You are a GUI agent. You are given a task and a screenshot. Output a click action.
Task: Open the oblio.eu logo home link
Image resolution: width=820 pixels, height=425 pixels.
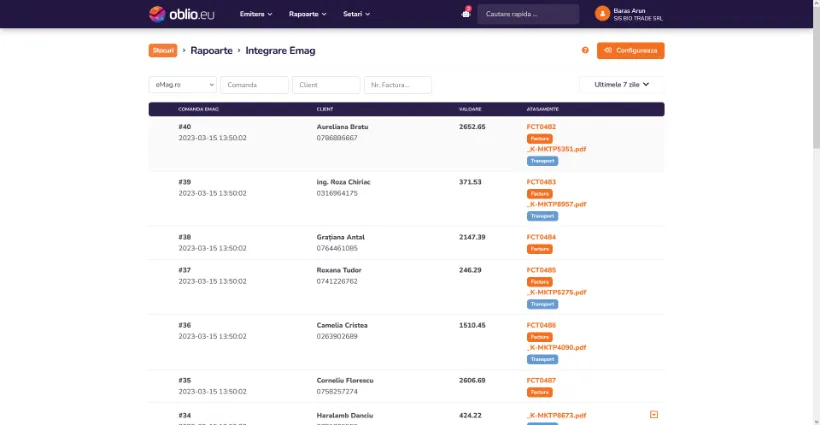click(181, 14)
